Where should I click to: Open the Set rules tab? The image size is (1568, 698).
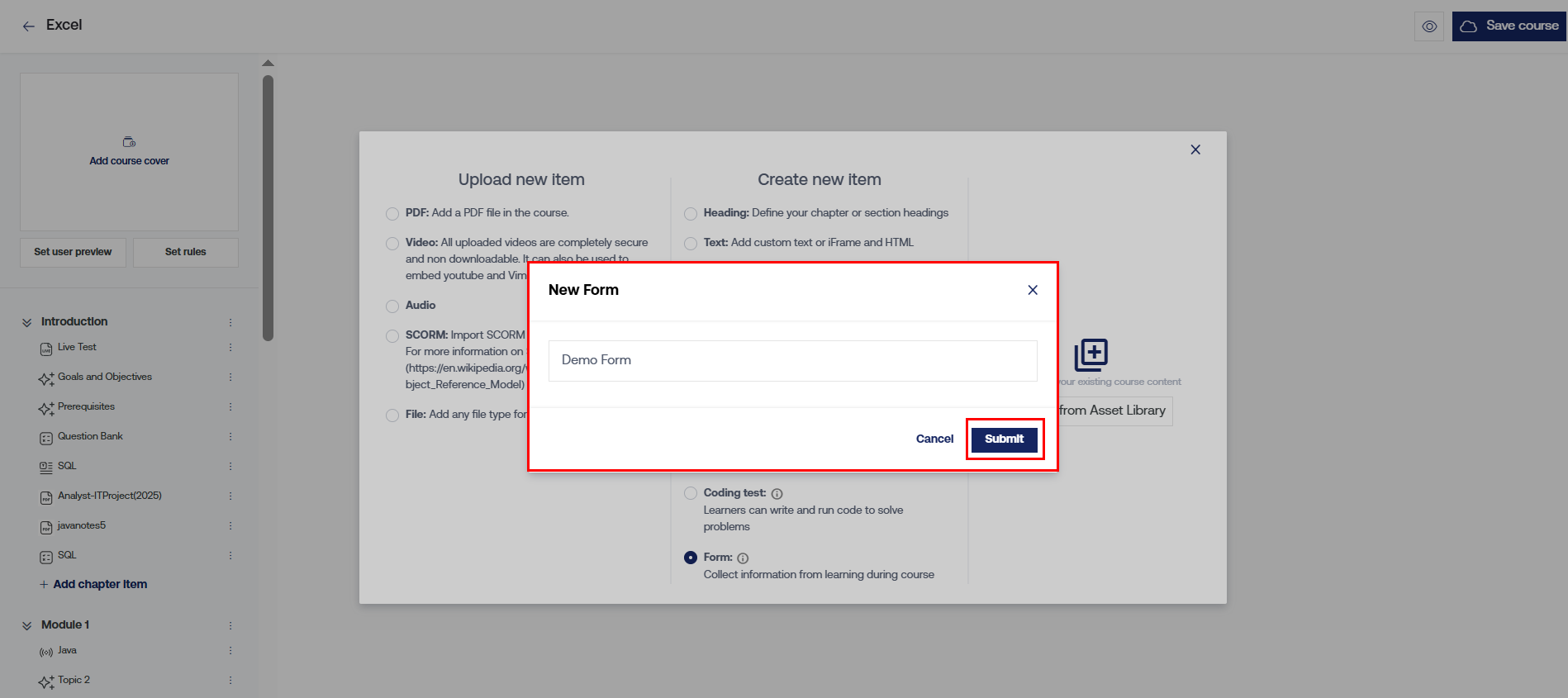coord(185,252)
